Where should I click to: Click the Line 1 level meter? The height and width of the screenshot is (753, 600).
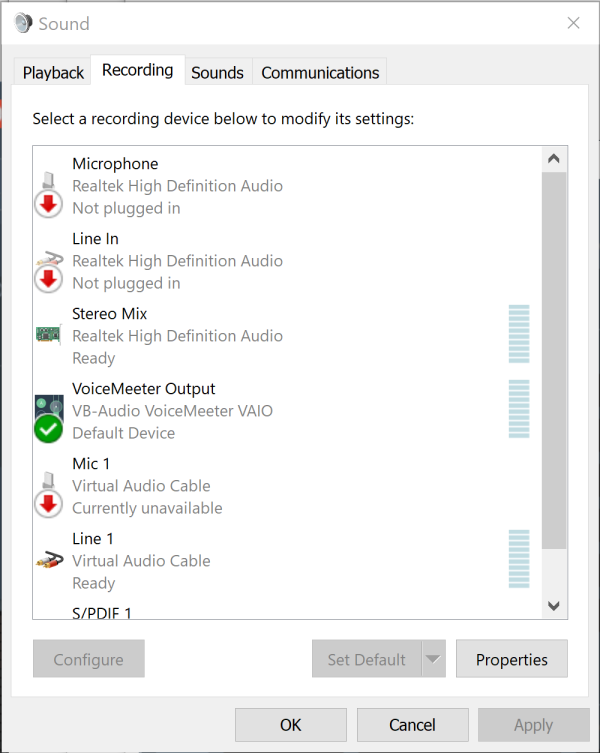[519, 559]
